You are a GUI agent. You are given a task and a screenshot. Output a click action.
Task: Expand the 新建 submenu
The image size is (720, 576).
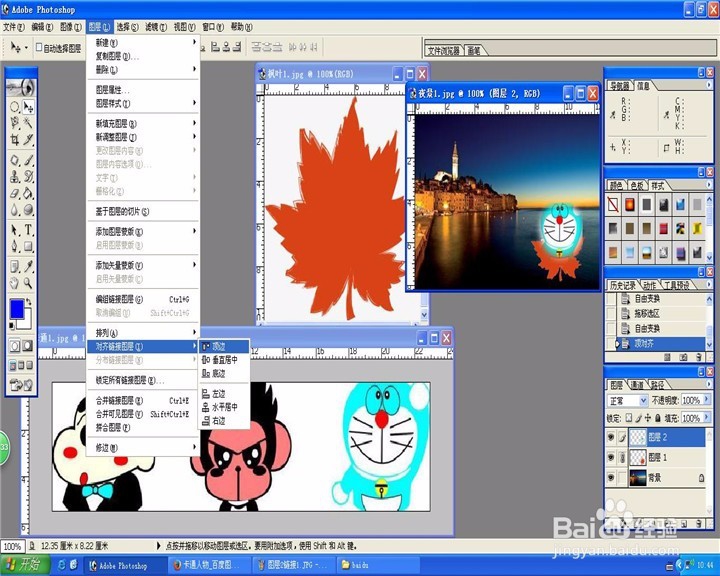click(143, 43)
